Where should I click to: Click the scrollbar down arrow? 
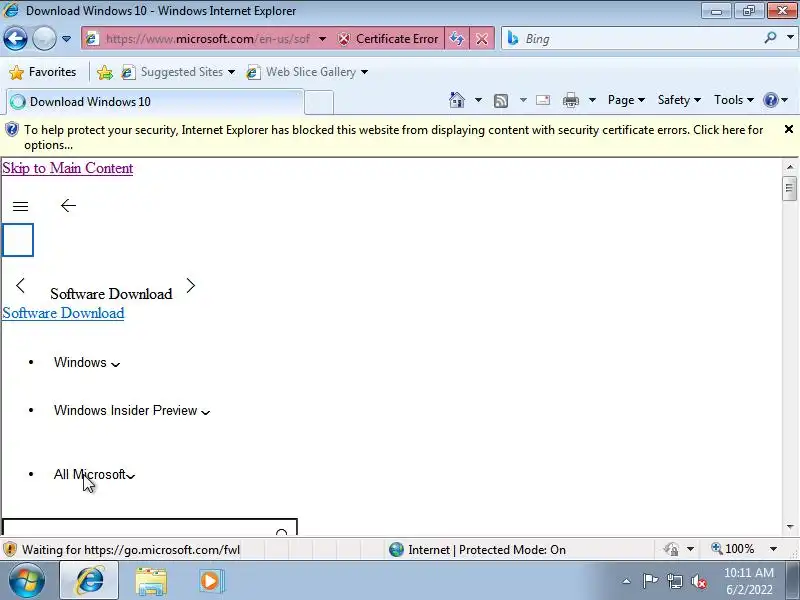(790, 527)
